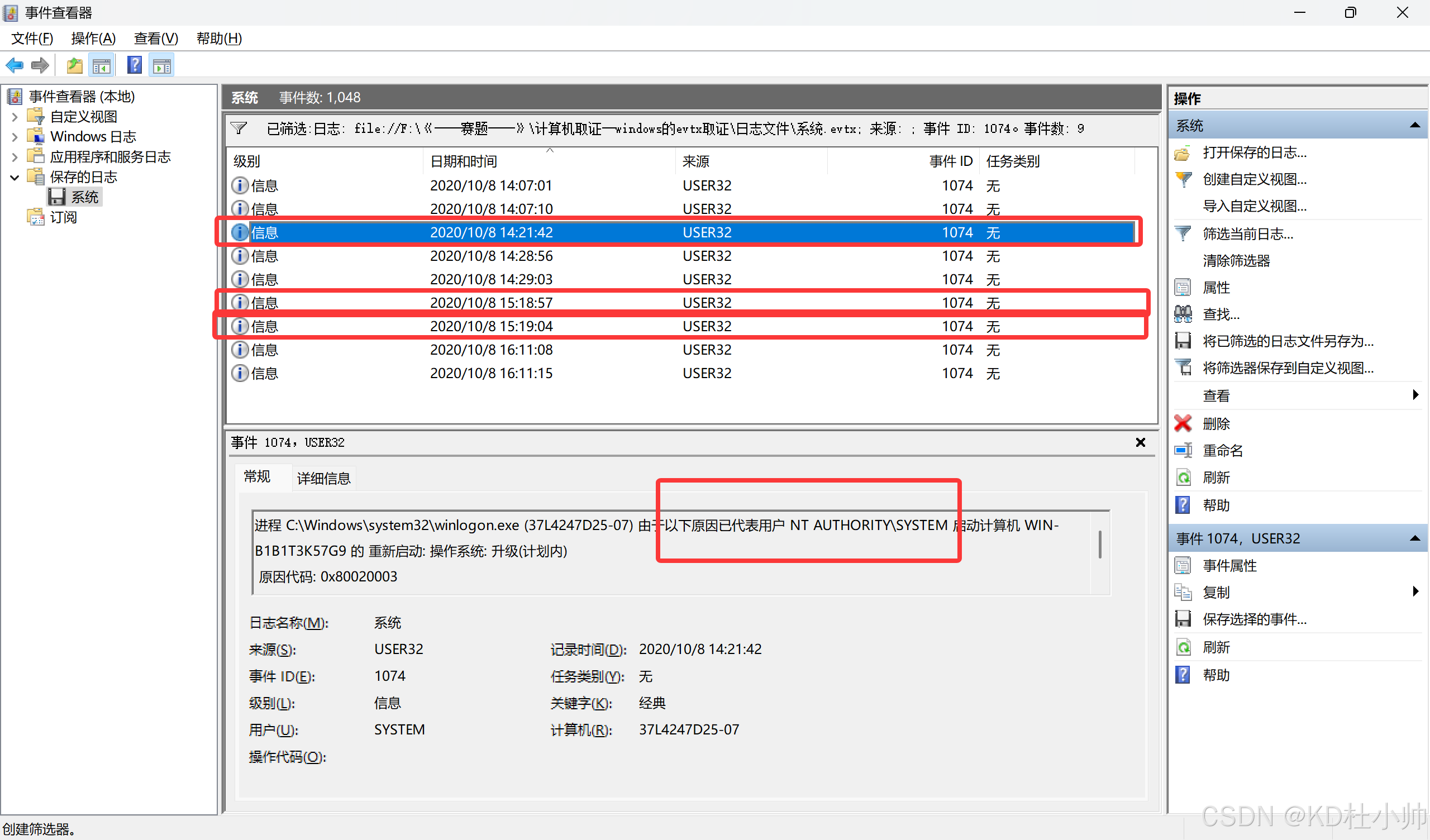
Task: Click Save selected events (保存选择的事件)
Action: pyautogui.click(x=1254, y=619)
